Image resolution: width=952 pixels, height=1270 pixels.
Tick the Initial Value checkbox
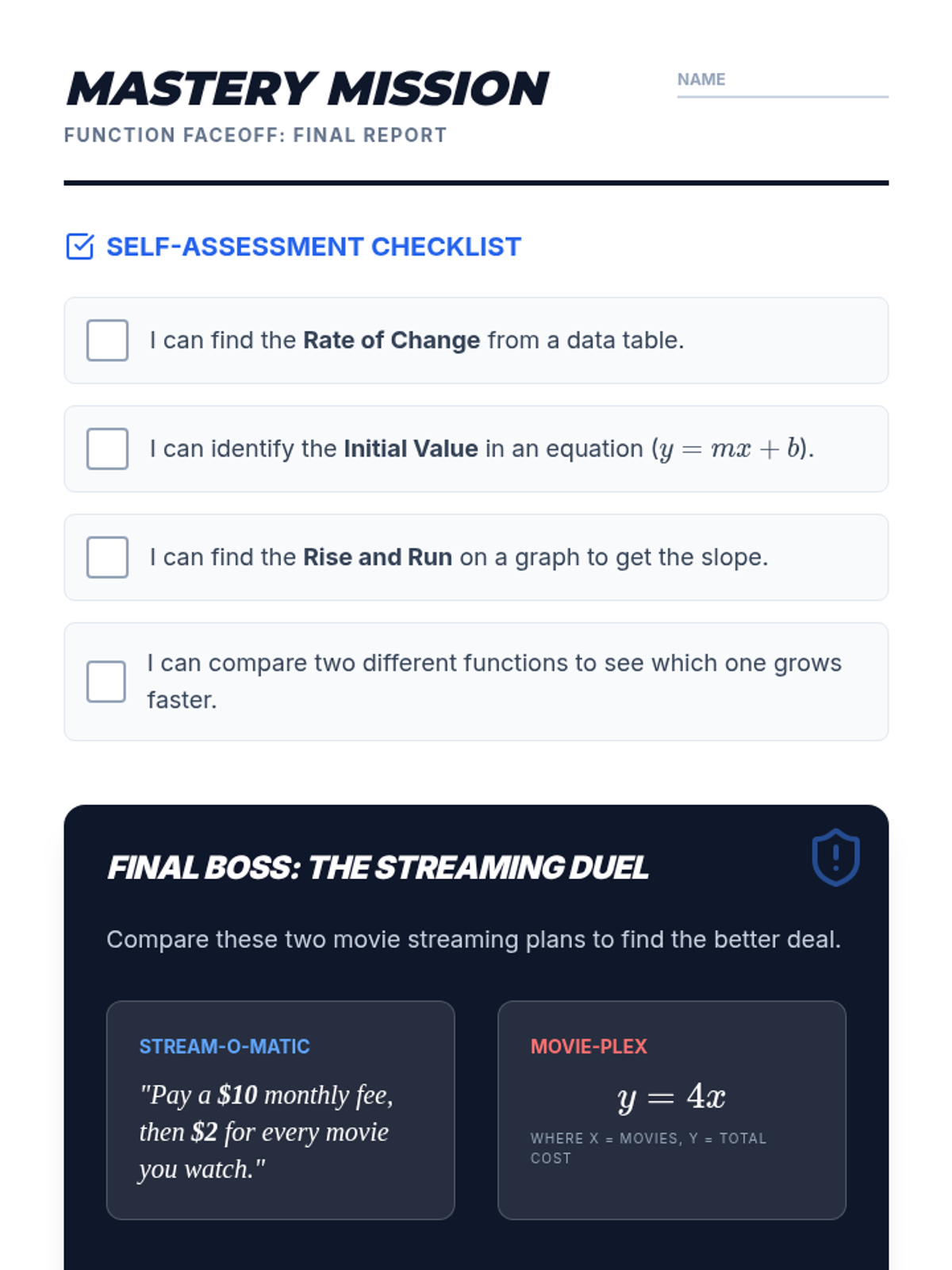click(107, 448)
